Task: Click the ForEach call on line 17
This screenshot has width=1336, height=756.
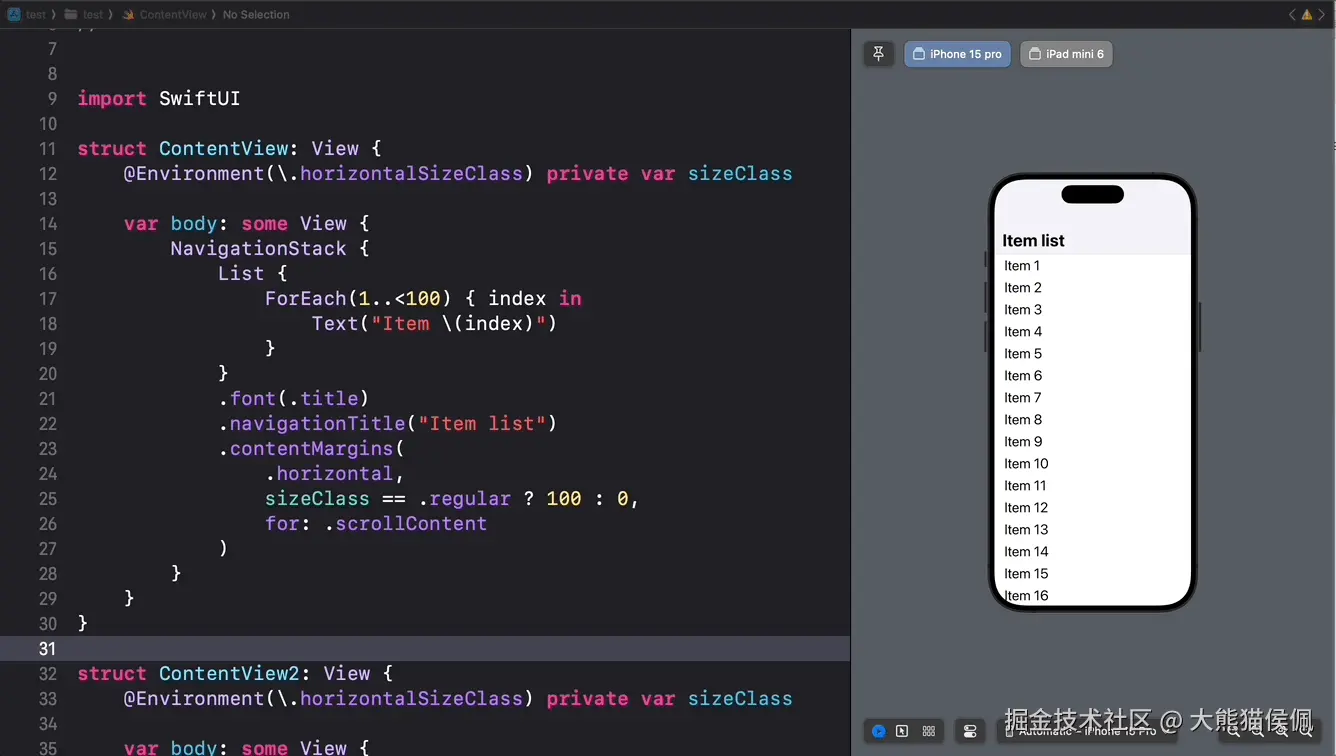Action: (x=305, y=299)
